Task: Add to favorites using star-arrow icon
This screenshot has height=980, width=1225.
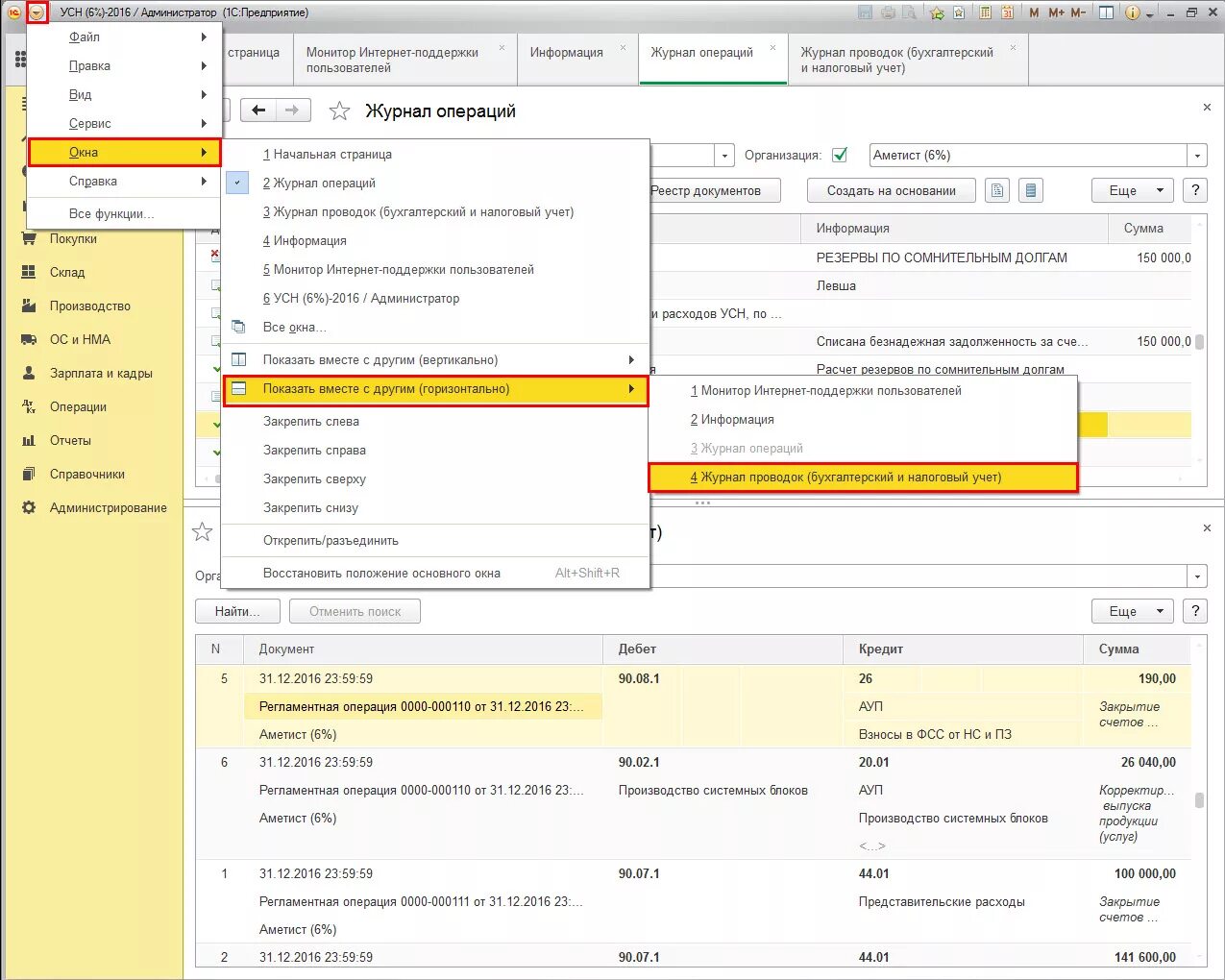Action: (937, 12)
